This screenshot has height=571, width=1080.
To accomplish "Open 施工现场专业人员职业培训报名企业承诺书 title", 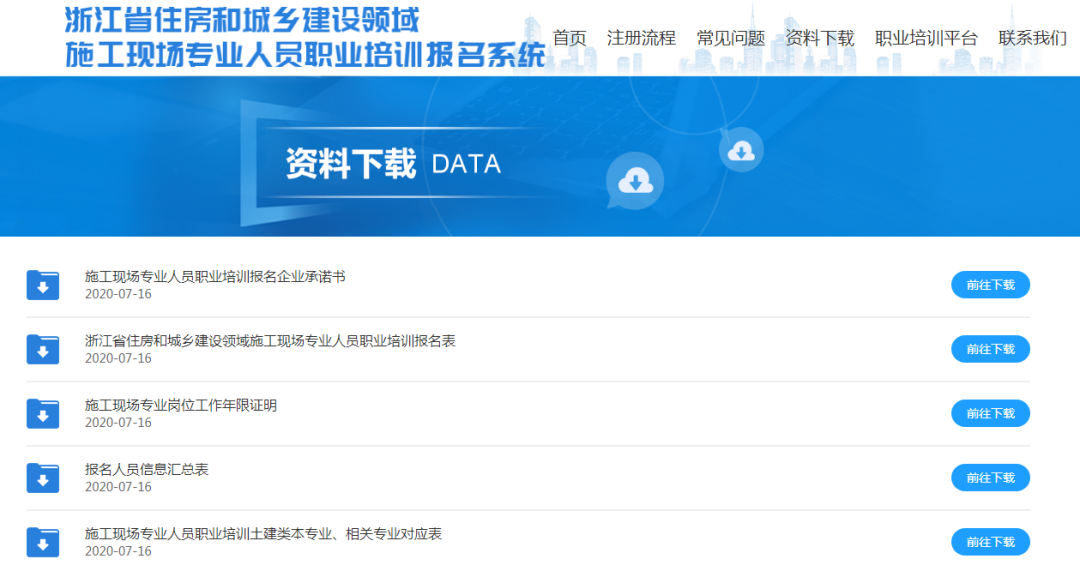I will click(215, 277).
